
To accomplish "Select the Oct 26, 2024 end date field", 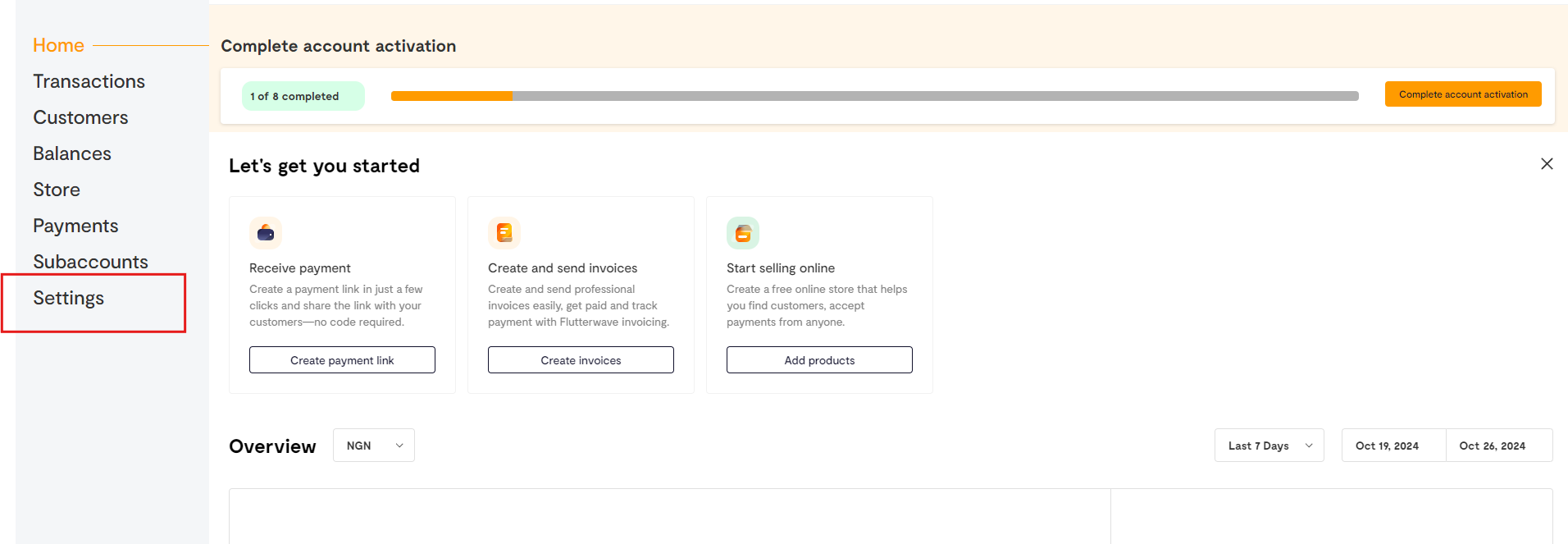I will [1499, 446].
